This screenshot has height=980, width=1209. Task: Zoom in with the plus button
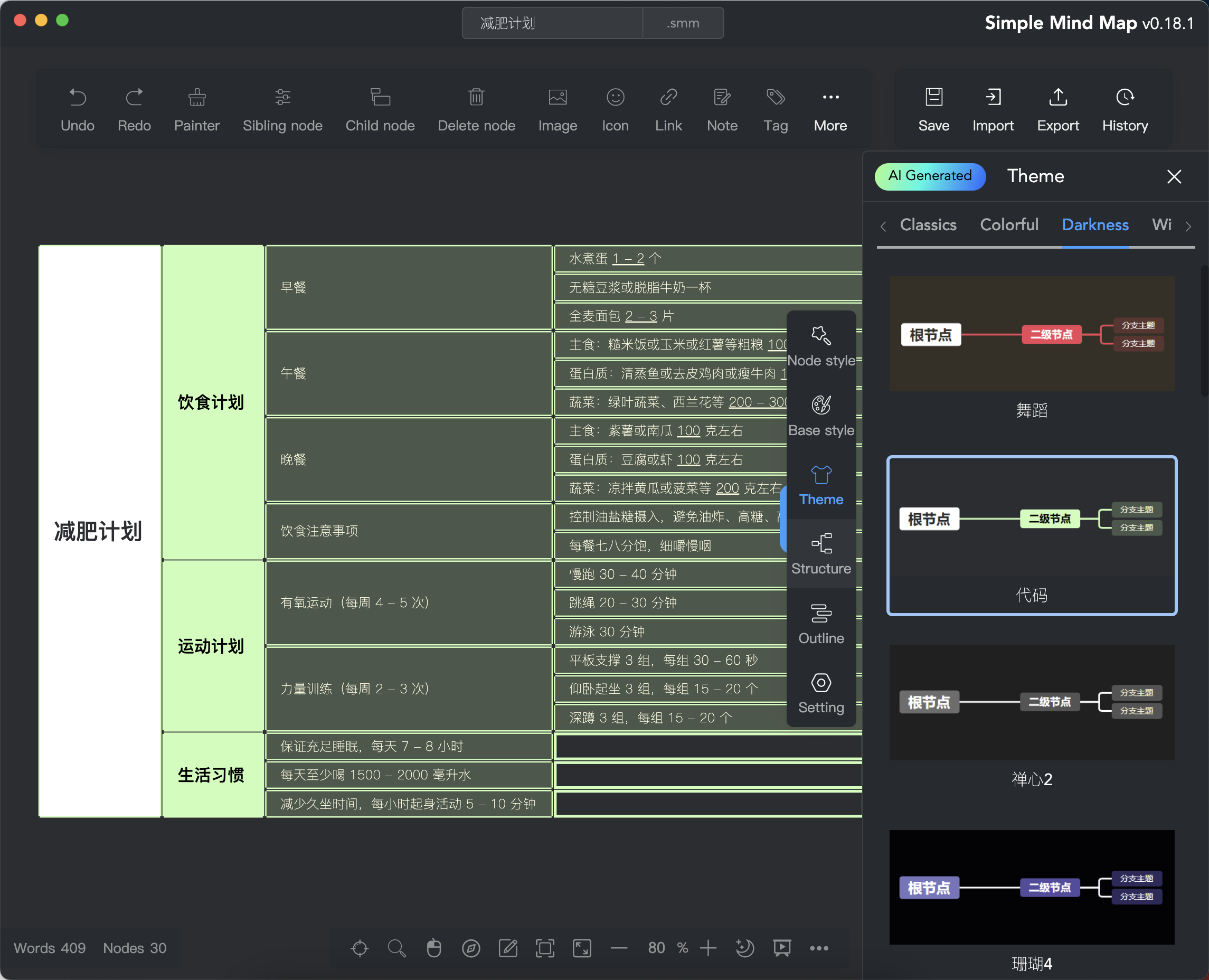click(708, 948)
